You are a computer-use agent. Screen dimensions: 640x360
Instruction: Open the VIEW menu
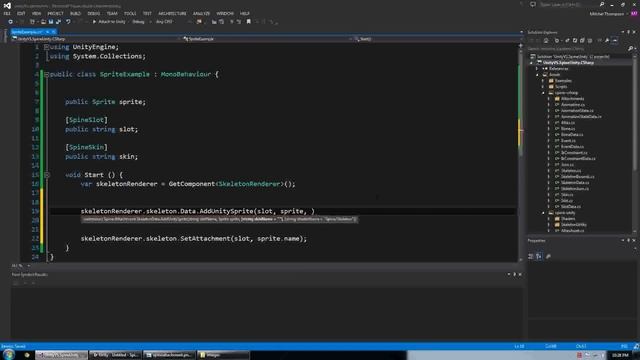[x=36, y=13]
